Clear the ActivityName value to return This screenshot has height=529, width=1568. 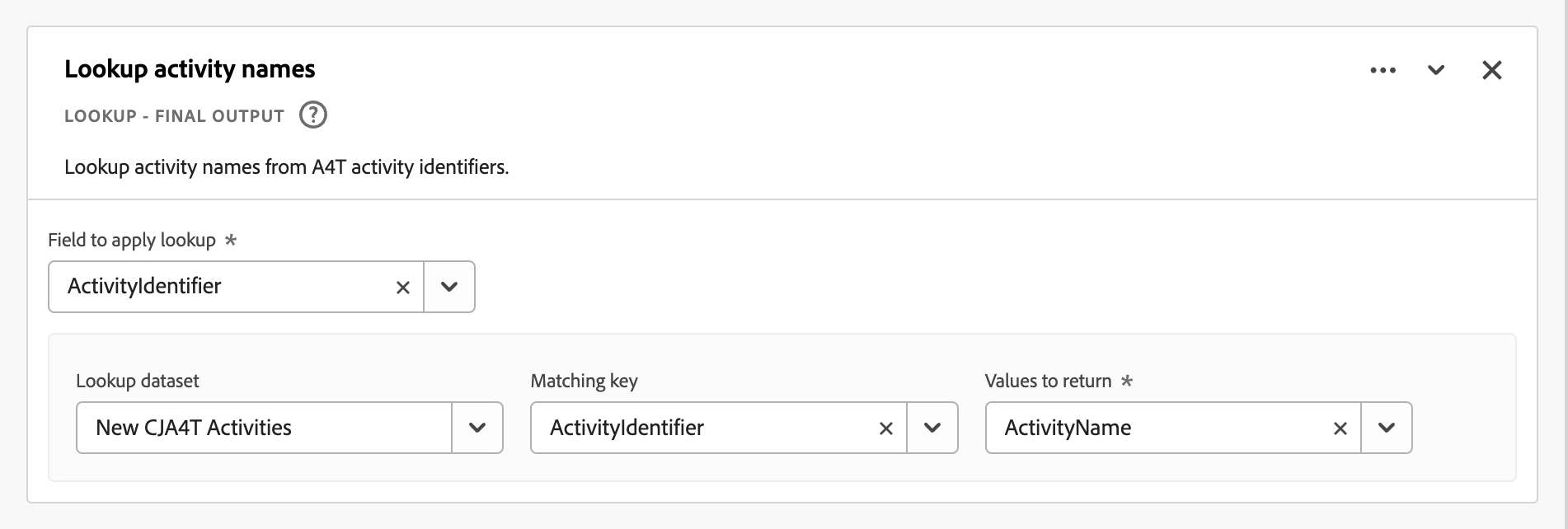(x=1340, y=428)
